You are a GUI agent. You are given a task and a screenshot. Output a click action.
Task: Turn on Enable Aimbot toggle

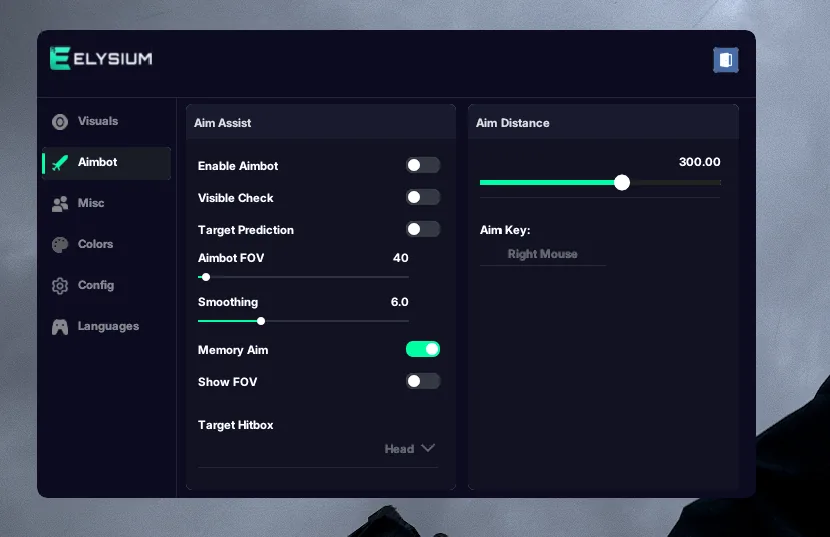pos(422,165)
